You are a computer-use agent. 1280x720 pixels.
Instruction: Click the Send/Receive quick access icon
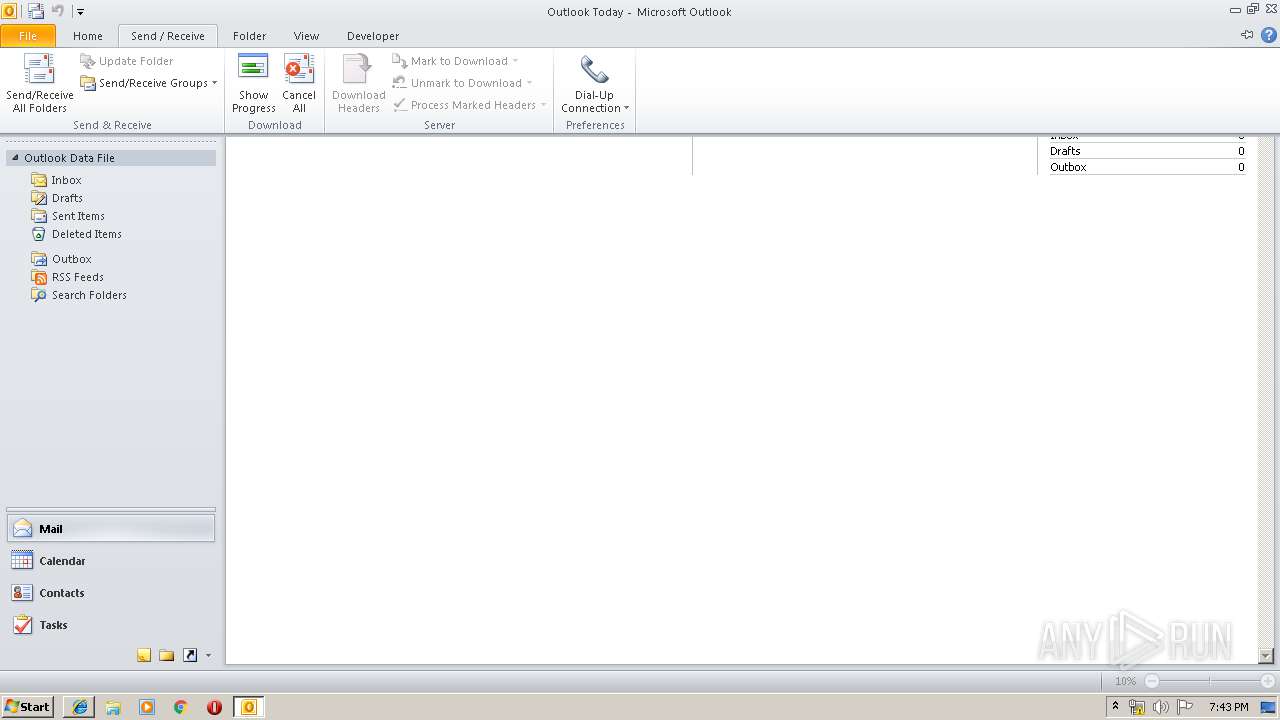tap(36, 12)
